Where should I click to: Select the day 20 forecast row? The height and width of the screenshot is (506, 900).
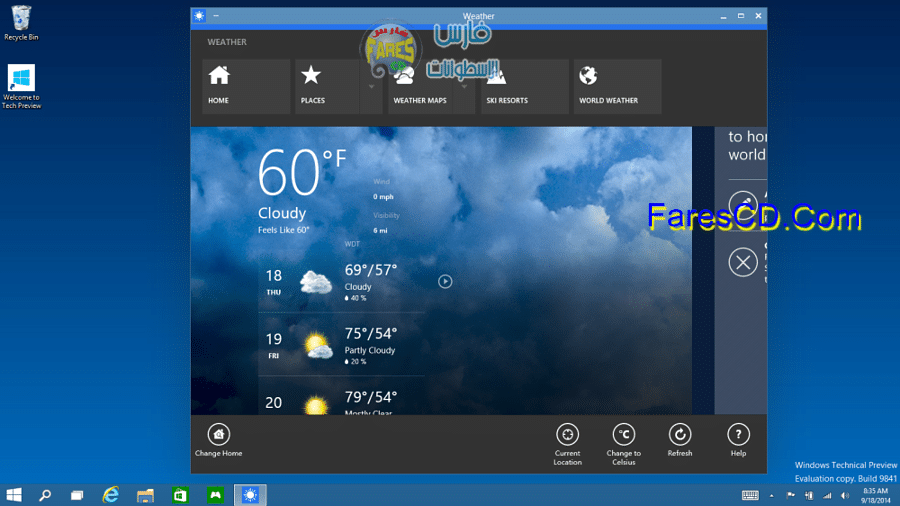pos(342,398)
